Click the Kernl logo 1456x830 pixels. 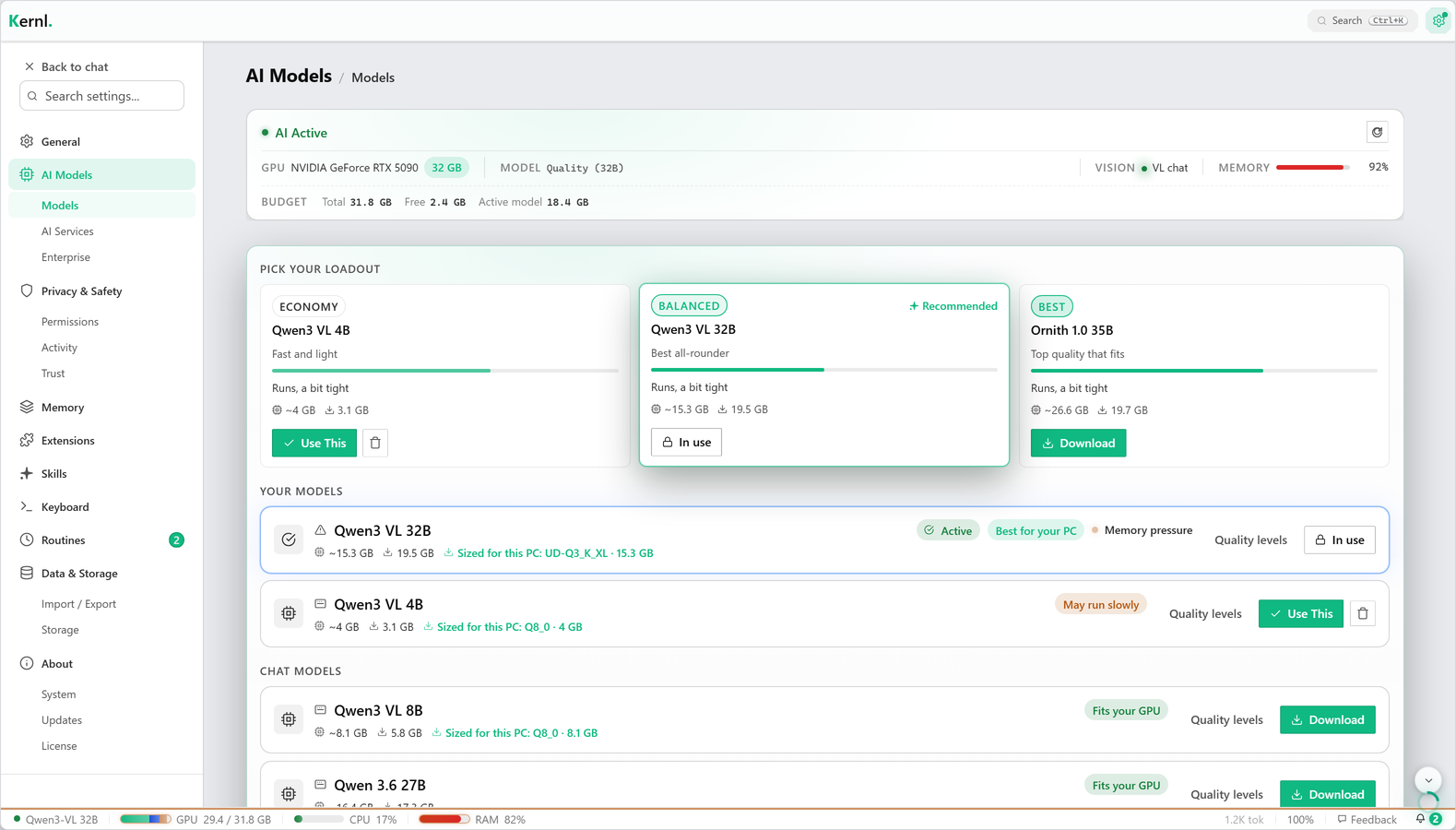[x=30, y=20]
